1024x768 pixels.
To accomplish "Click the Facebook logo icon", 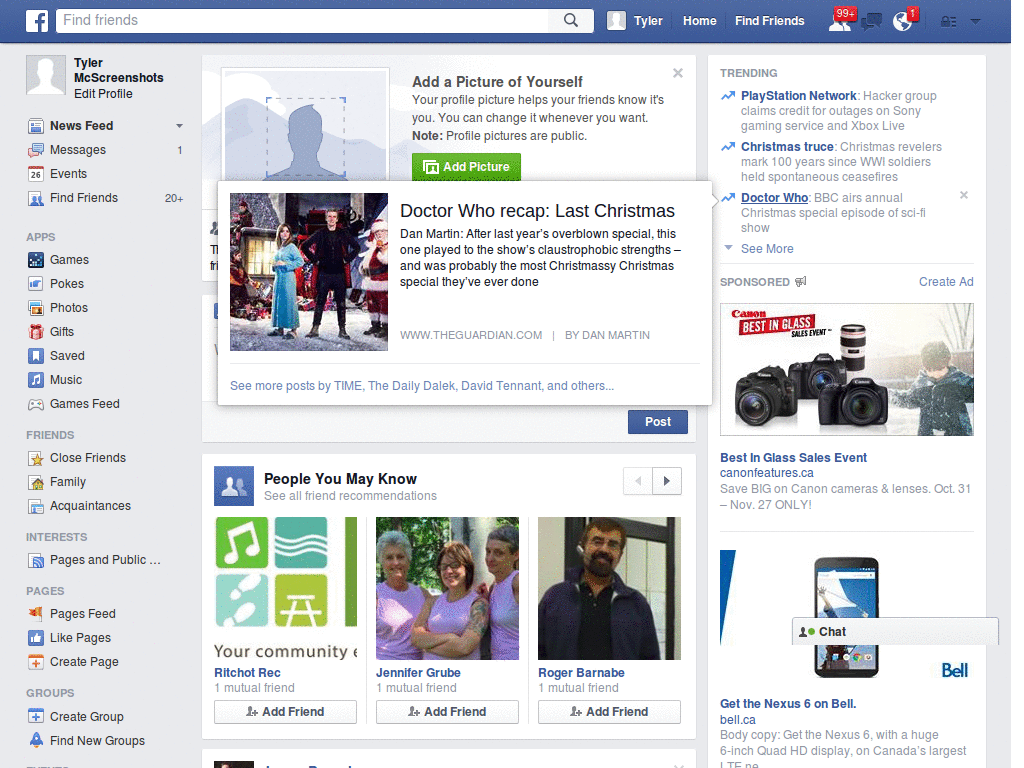I will click(x=37, y=21).
